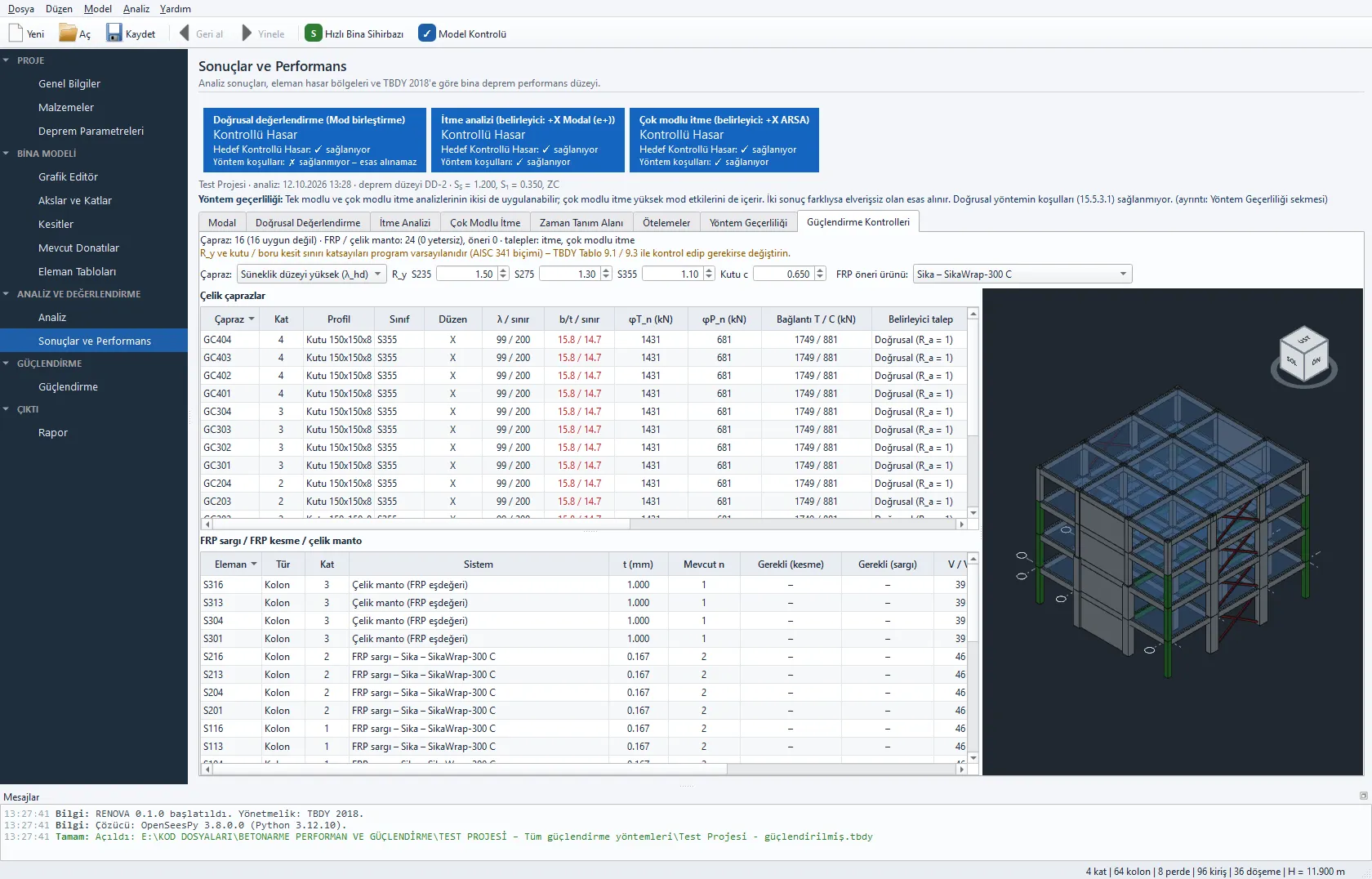
Task: Open the Çapraz ductility level dropdown
Action: click(x=311, y=274)
